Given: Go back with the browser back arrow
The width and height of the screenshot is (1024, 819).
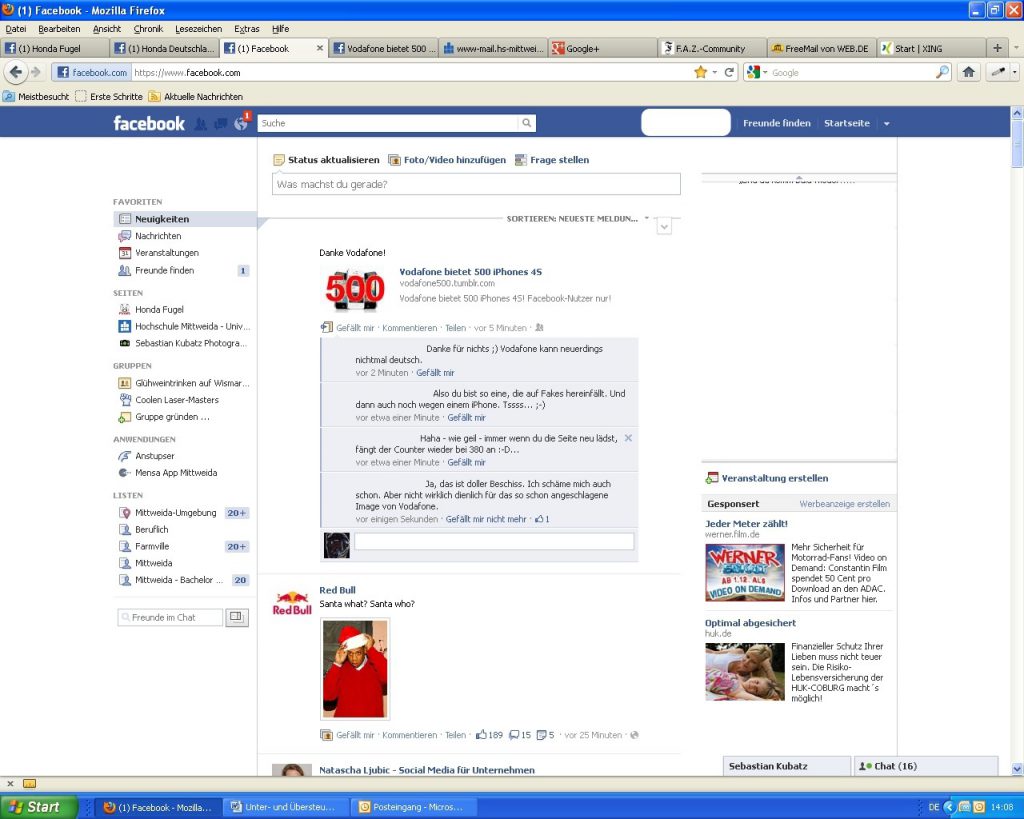Looking at the screenshot, I should point(16,72).
